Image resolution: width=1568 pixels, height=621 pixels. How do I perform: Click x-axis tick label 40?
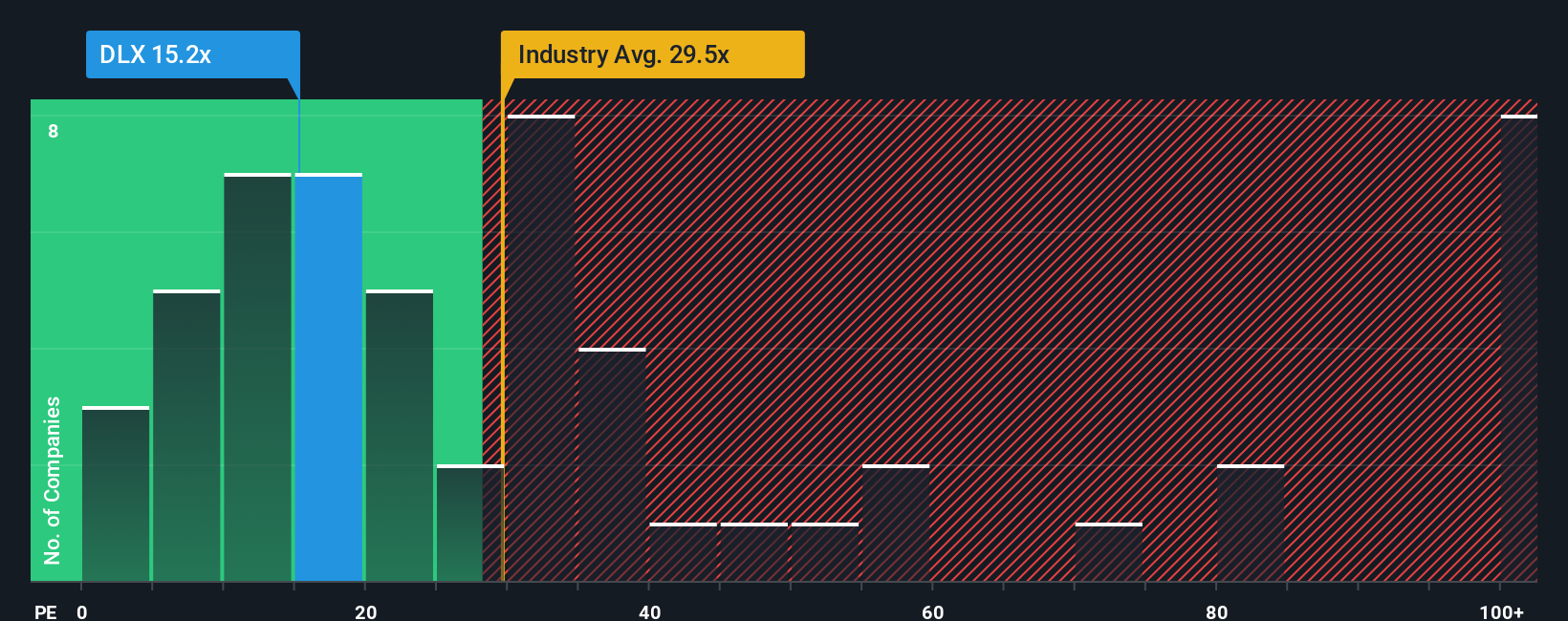click(x=649, y=611)
